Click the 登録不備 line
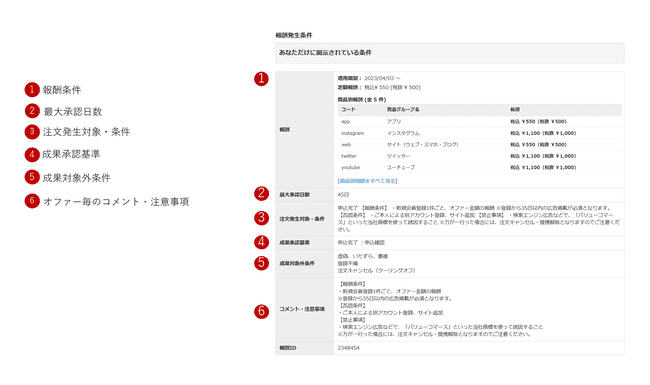Viewport: 650px width, 385px height. click(348, 263)
